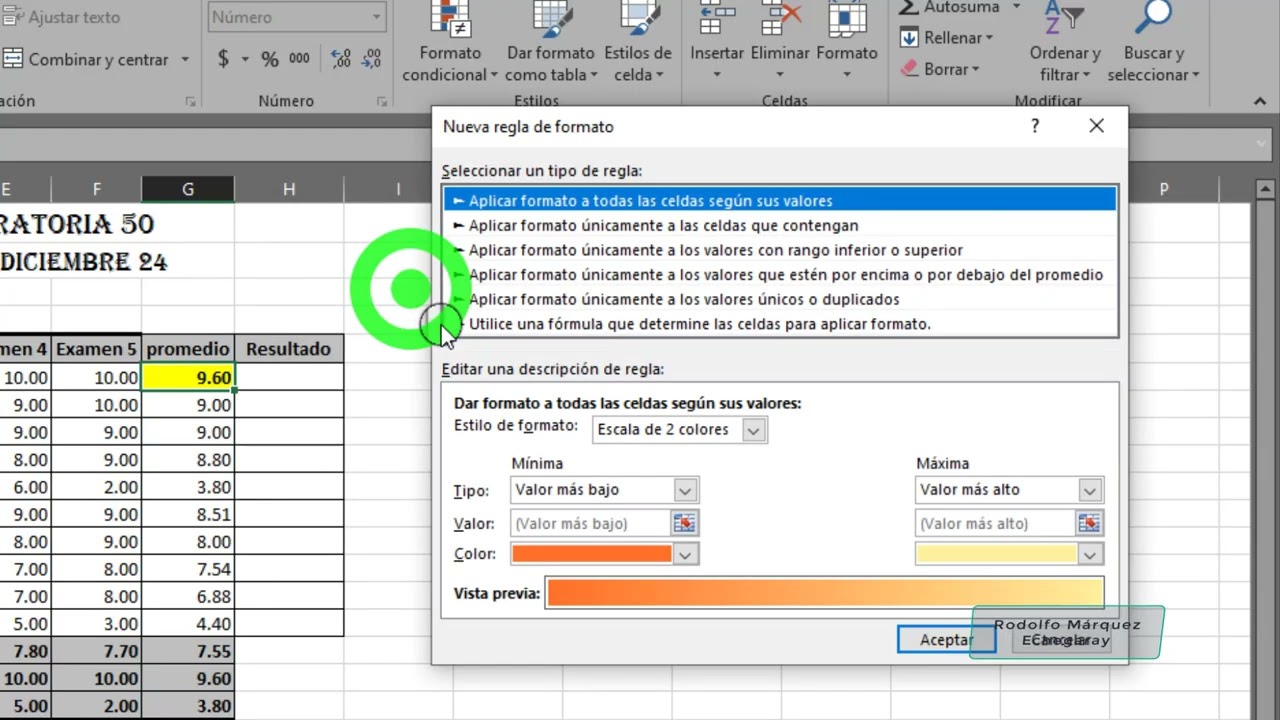
Task: Select rule: valores únicos o duplicados
Action: point(780,299)
